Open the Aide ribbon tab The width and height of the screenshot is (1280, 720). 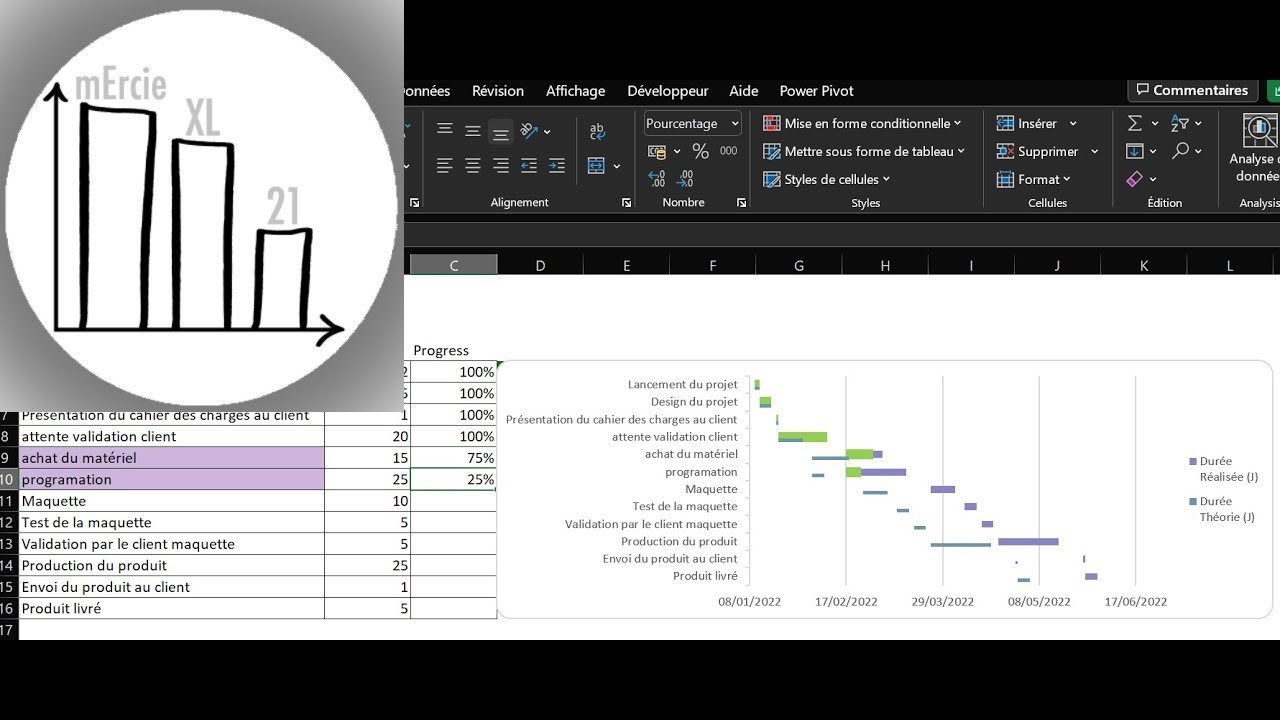point(744,90)
